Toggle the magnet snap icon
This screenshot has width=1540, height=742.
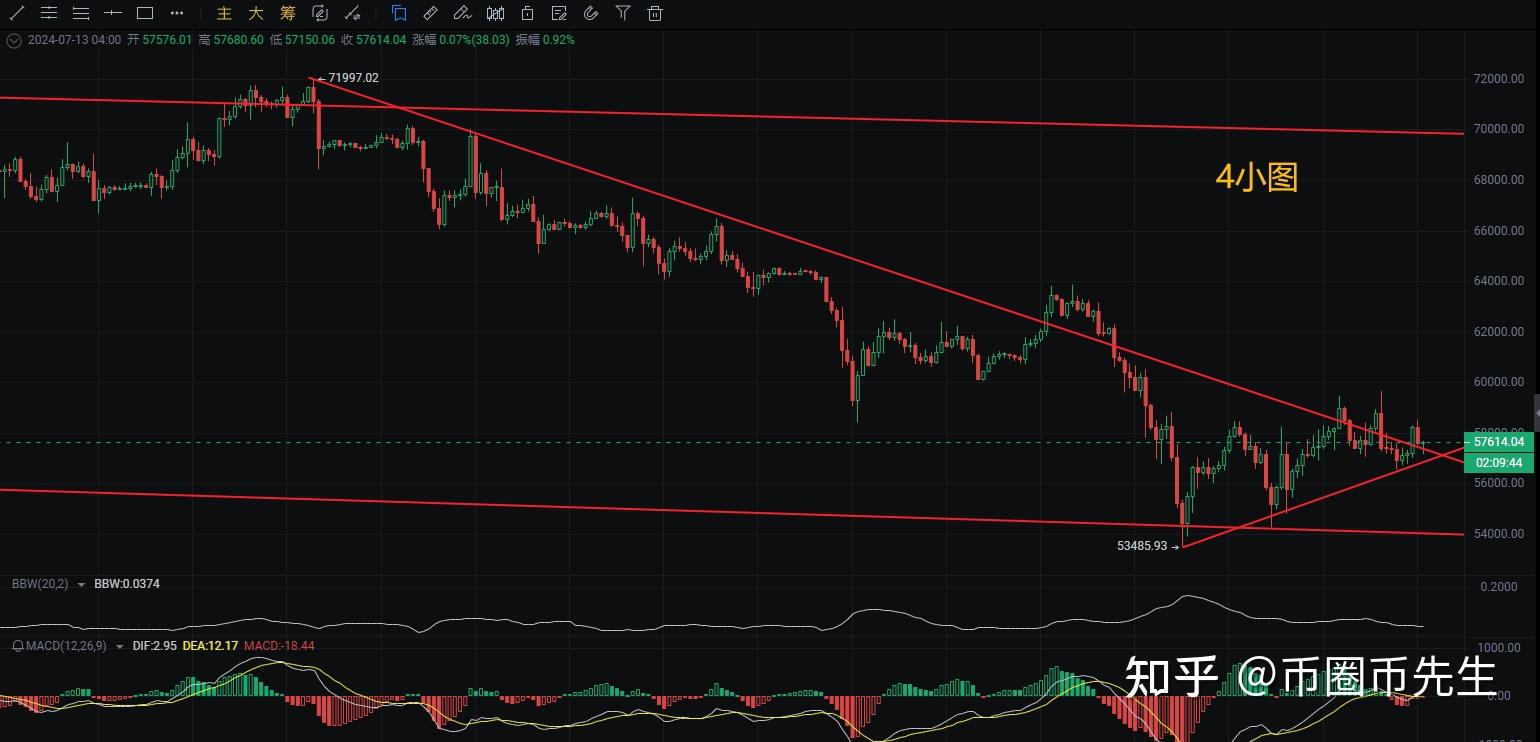591,13
